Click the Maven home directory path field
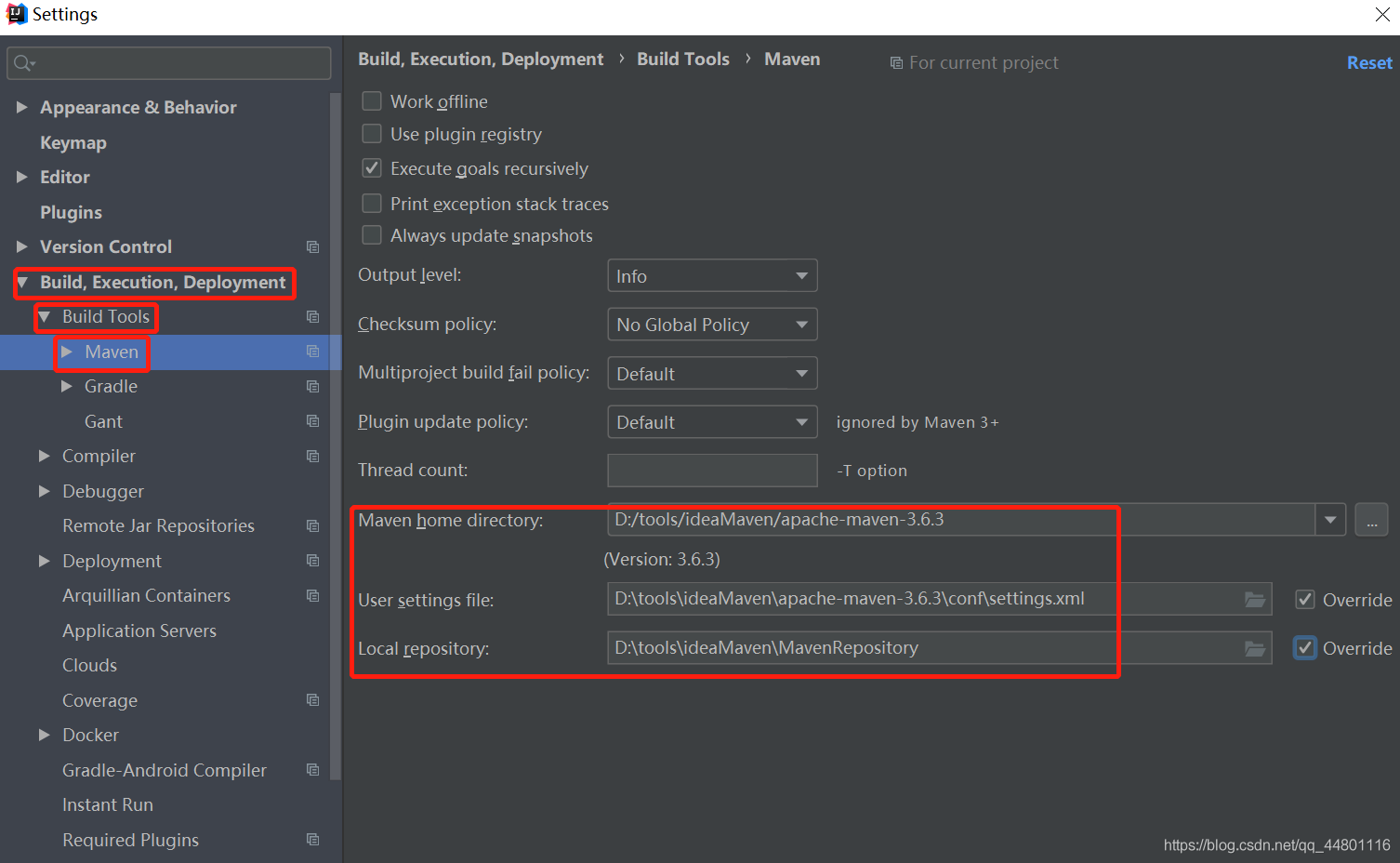Viewport: 1400px width, 863px height. coord(961,520)
